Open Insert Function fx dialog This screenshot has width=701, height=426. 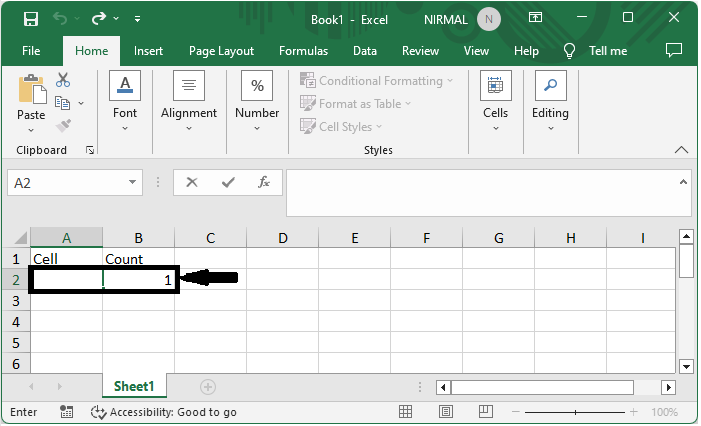click(264, 182)
